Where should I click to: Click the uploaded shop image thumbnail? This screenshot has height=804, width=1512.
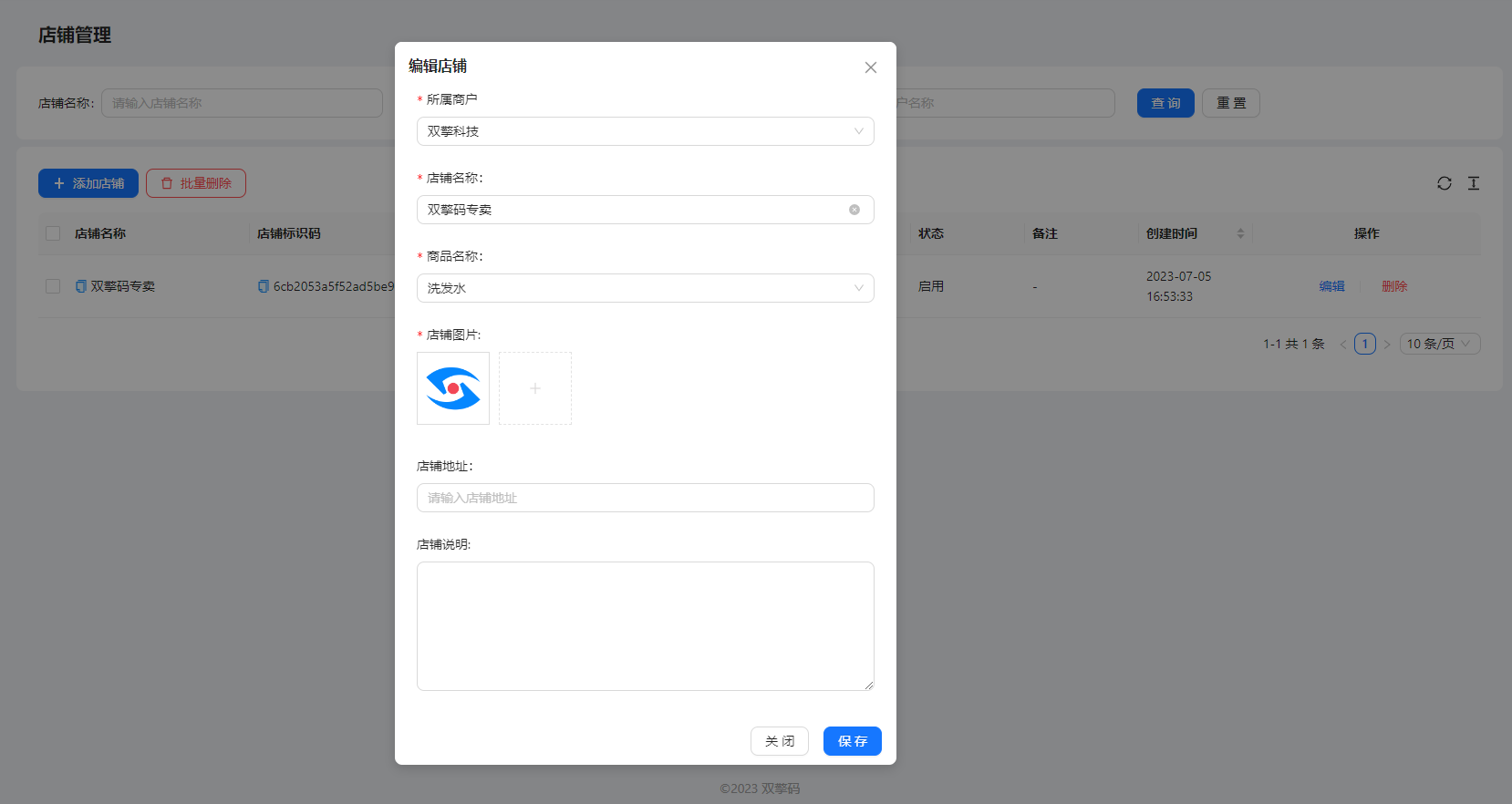coord(453,388)
